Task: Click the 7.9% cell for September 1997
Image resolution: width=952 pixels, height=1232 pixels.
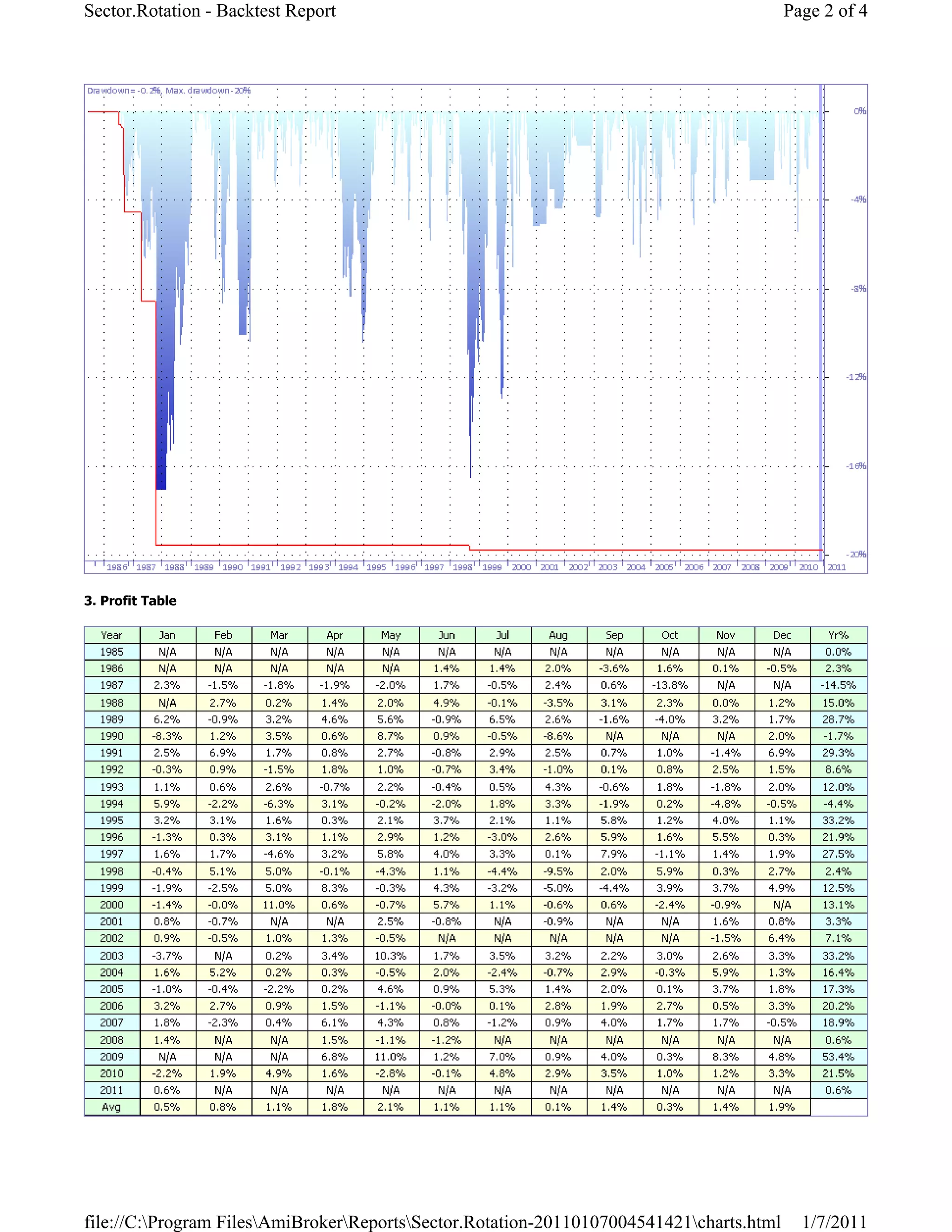Action: point(614,854)
